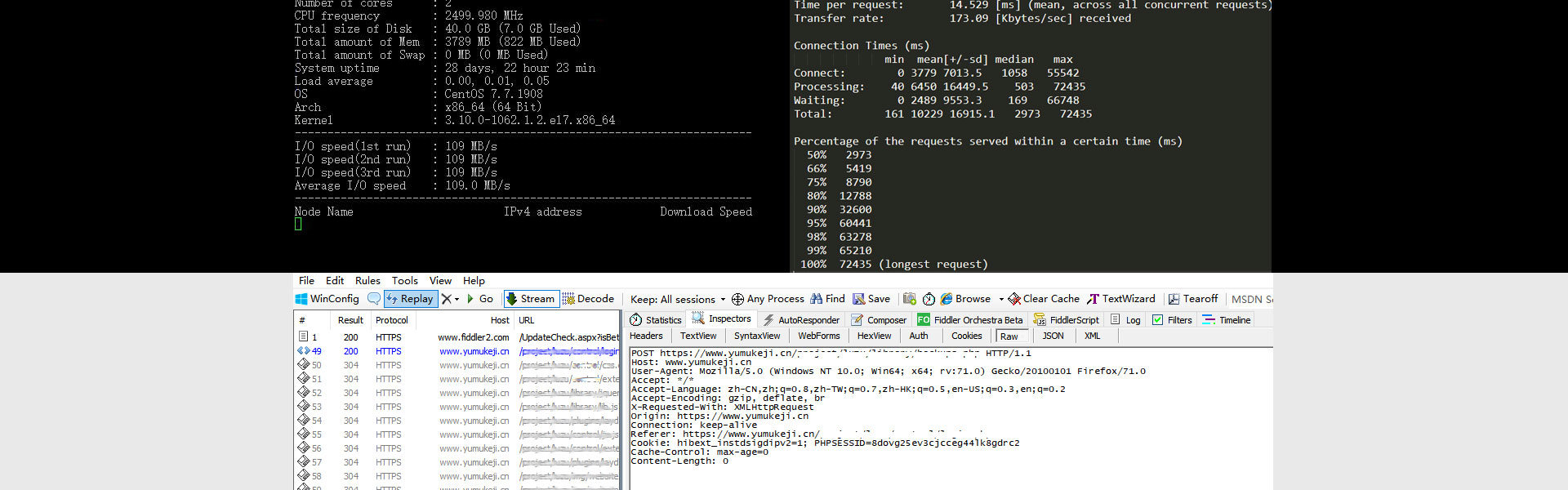Switch to the Composer tab
Viewport: 1568px width, 490px height.
879,320
